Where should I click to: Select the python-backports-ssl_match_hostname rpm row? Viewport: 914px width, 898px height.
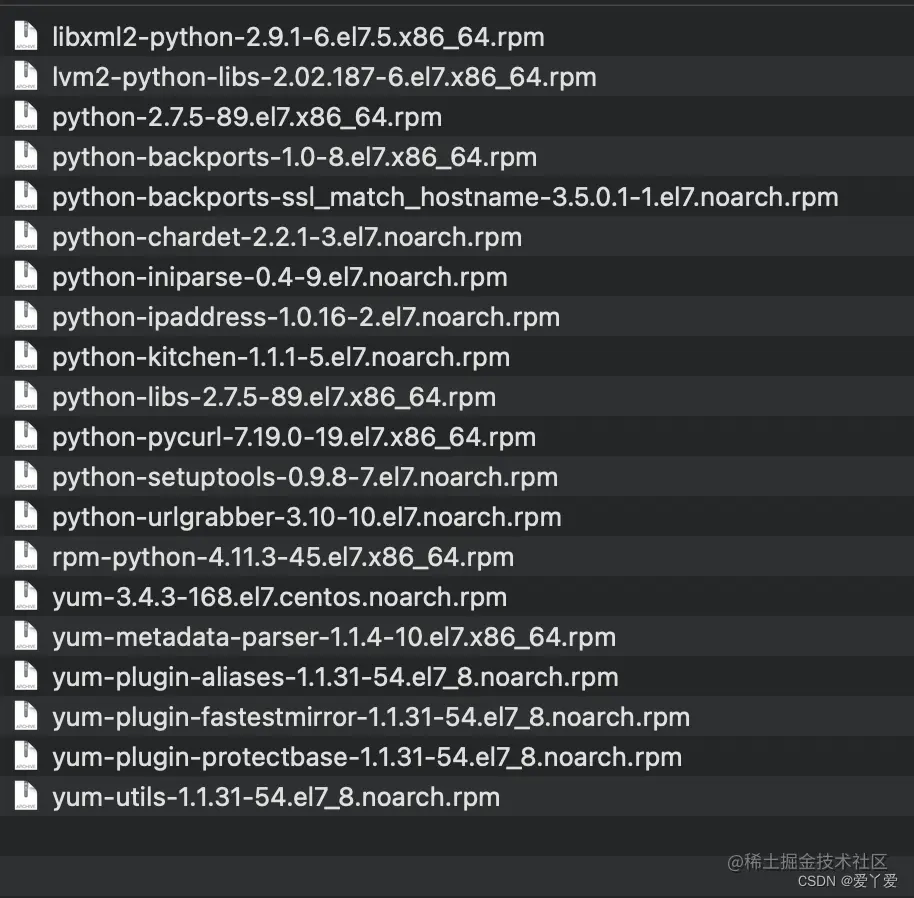(445, 197)
